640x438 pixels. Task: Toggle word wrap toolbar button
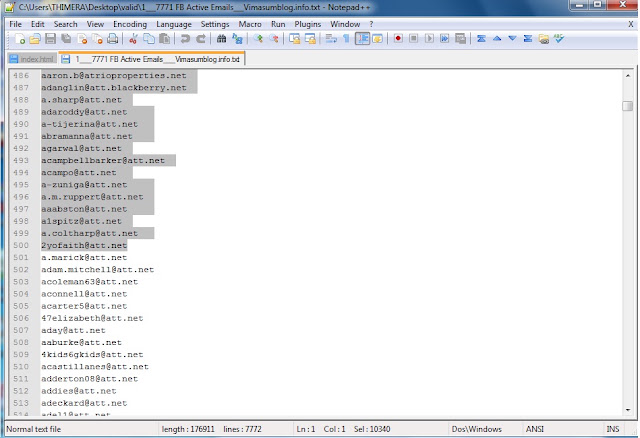point(331,39)
